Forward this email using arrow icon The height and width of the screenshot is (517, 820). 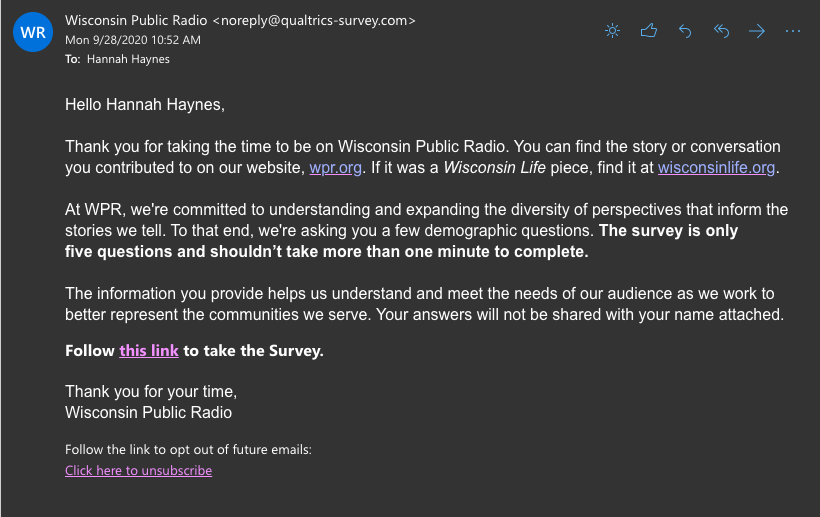tap(757, 31)
